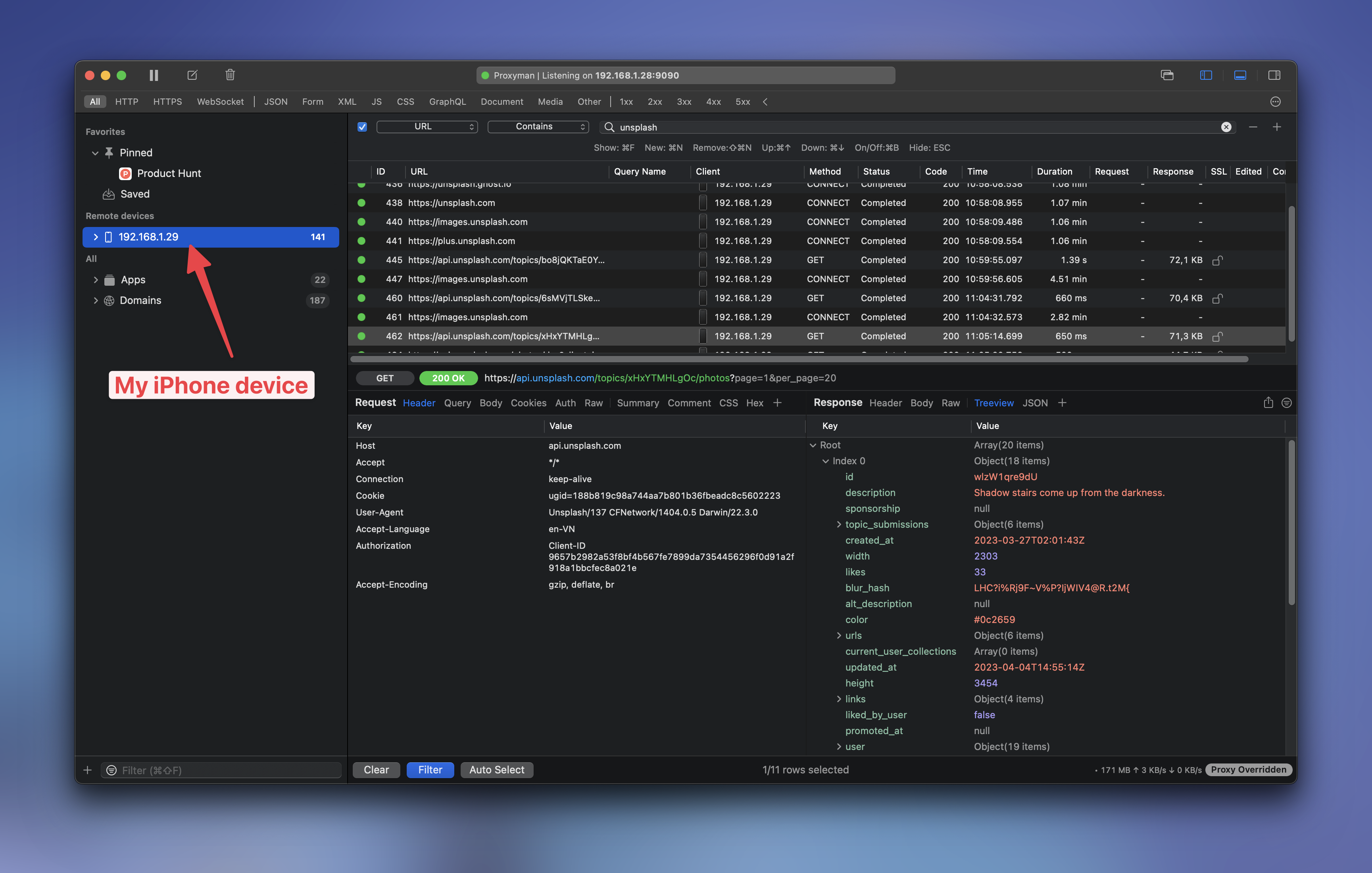Viewport: 1372px width, 873px height.
Task: Remove the filter row with the minus icon
Action: coord(1253,127)
